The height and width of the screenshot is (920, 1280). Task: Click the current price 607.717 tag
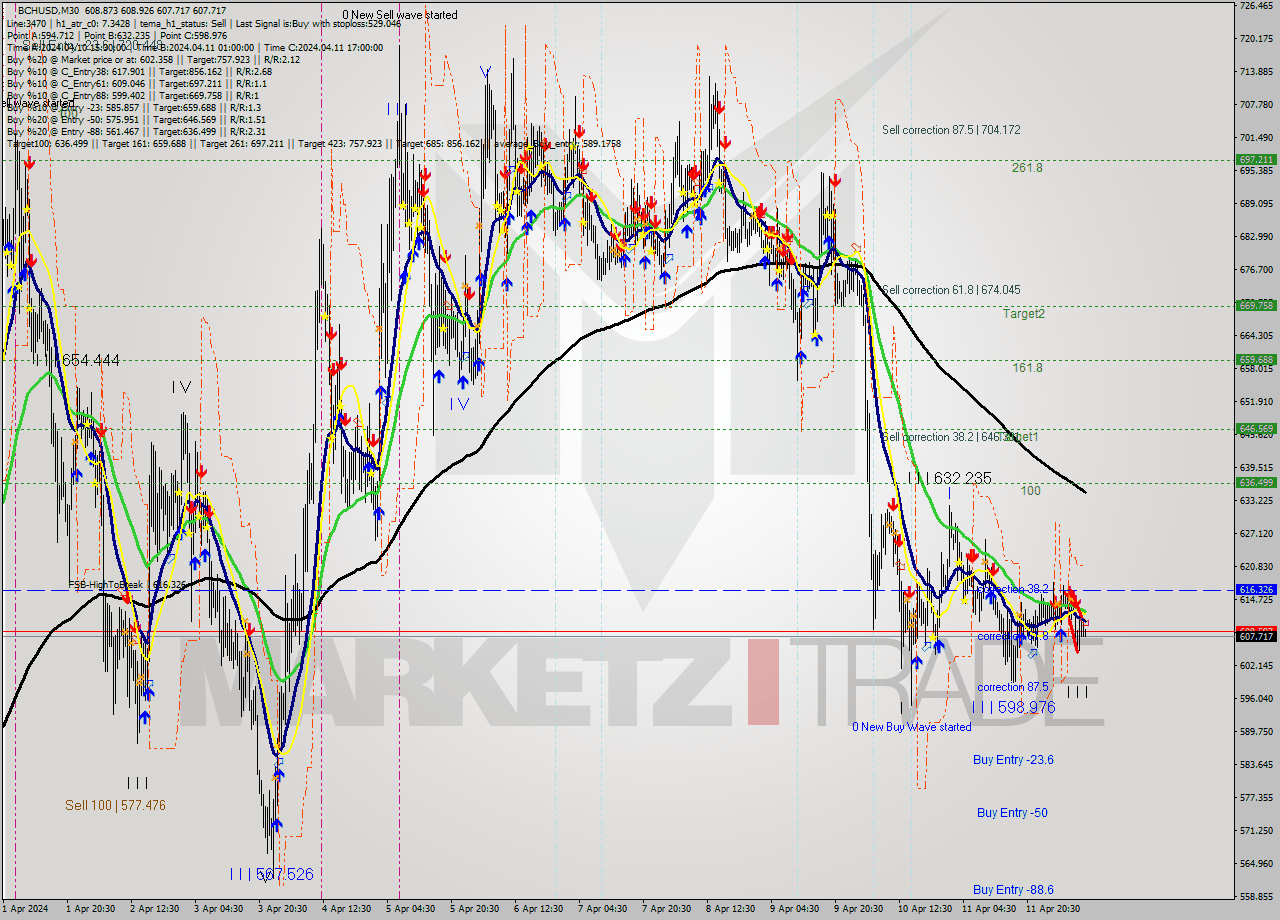(1256, 637)
